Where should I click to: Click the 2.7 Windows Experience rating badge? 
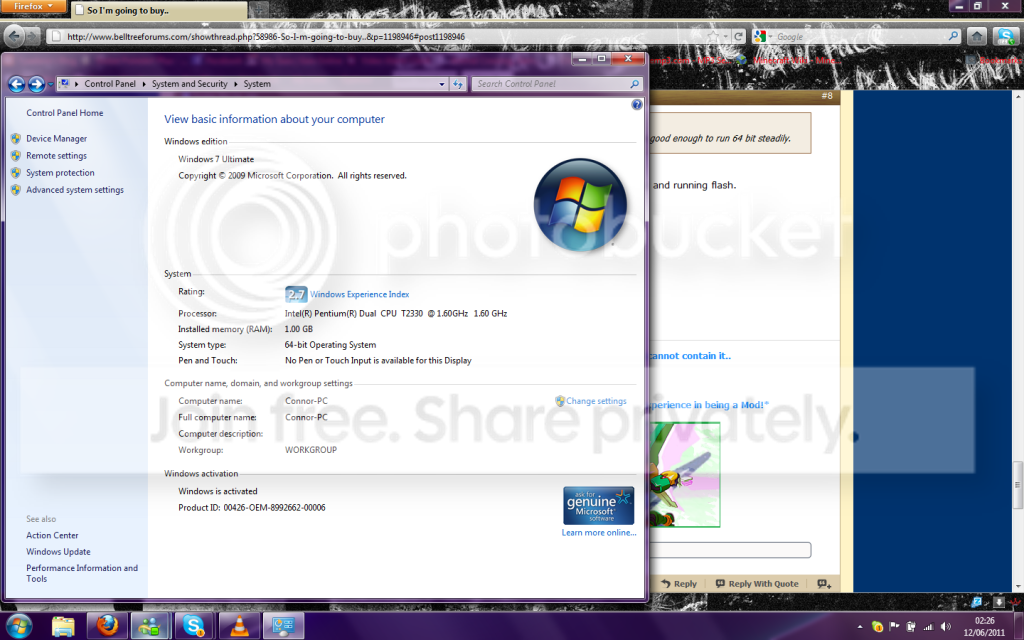(x=296, y=294)
